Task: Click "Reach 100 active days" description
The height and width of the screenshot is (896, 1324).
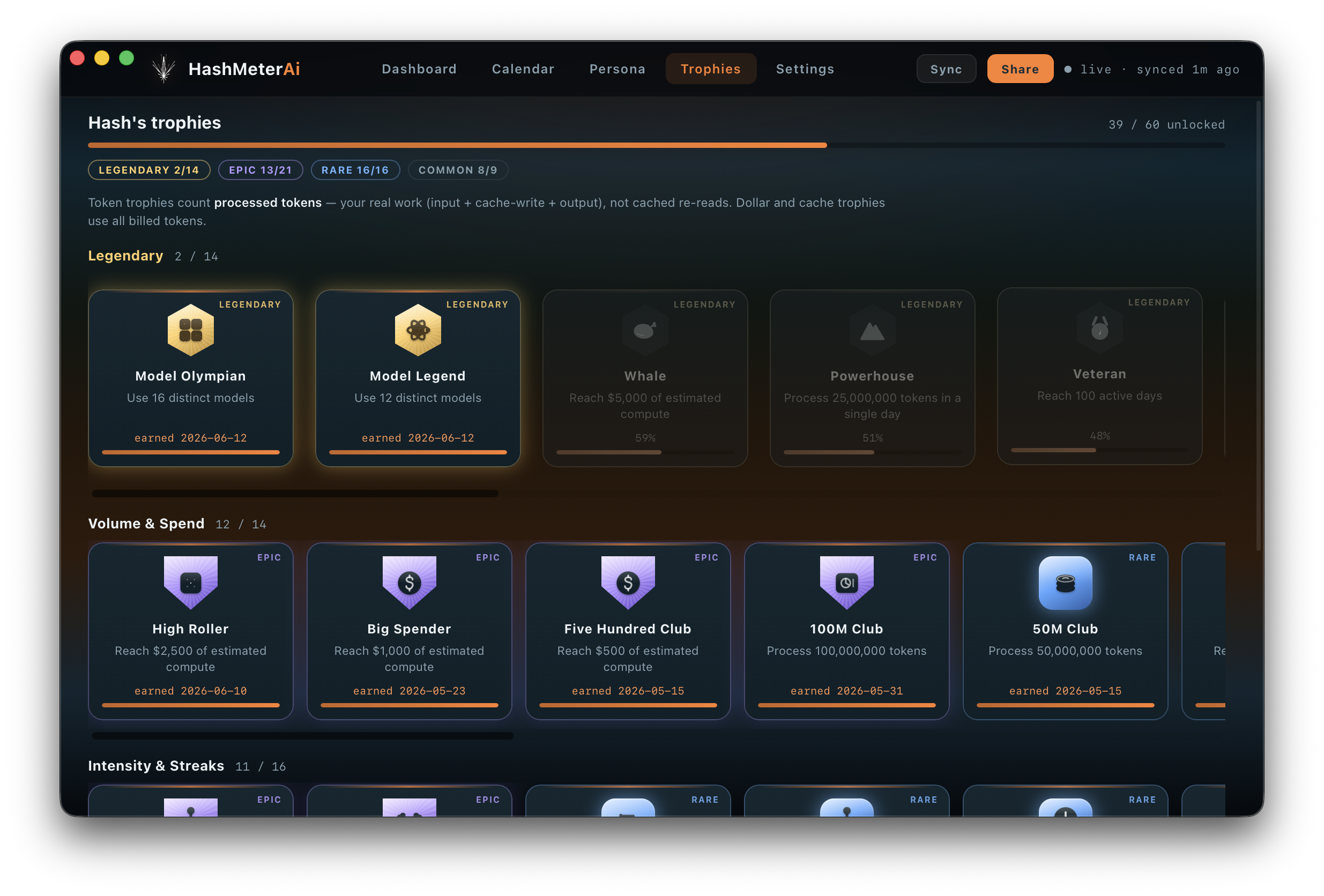Action: [1099, 395]
